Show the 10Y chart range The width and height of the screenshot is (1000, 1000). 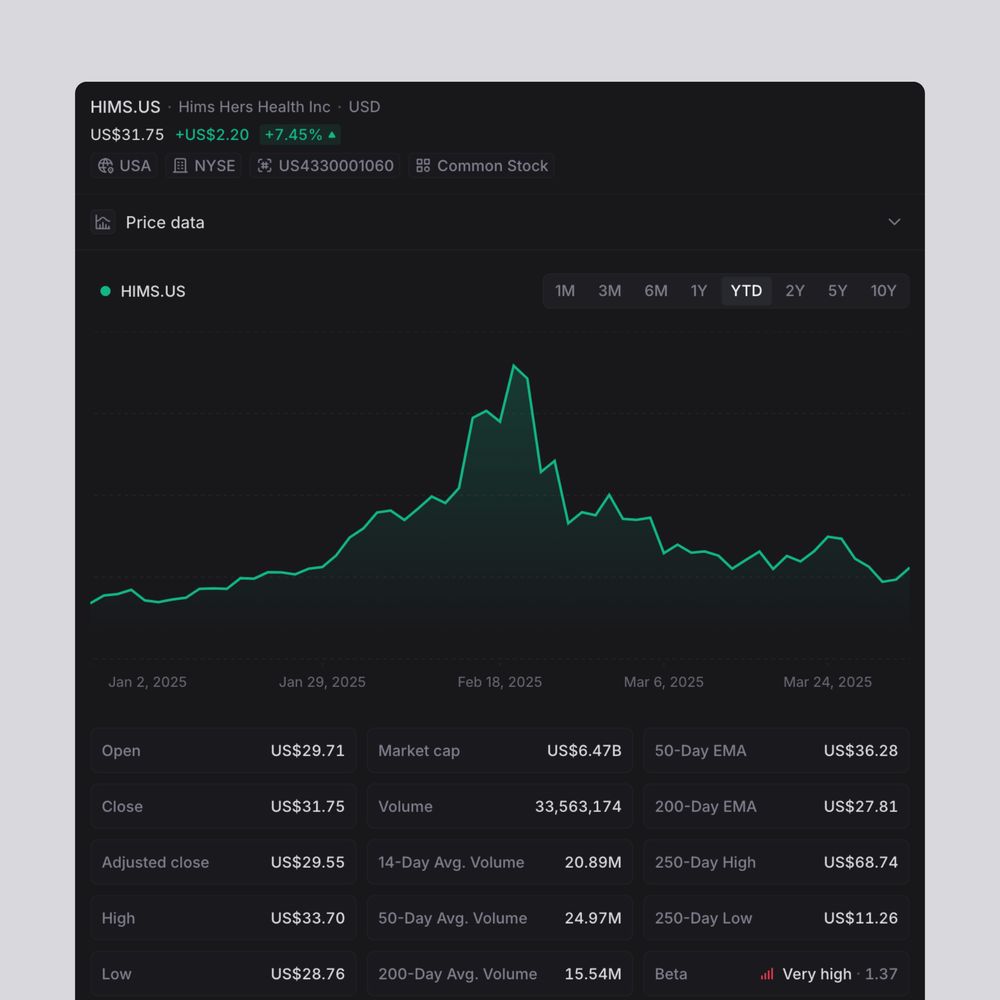pos(883,291)
